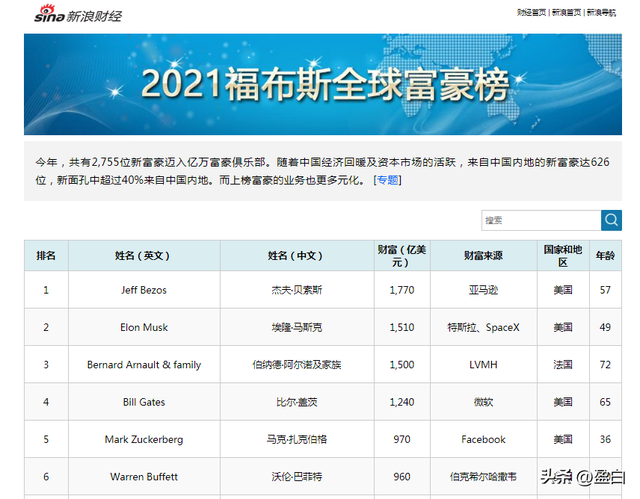The image size is (640, 499).
Task: Click the age 36 cell
Action: tap(605, 439)
